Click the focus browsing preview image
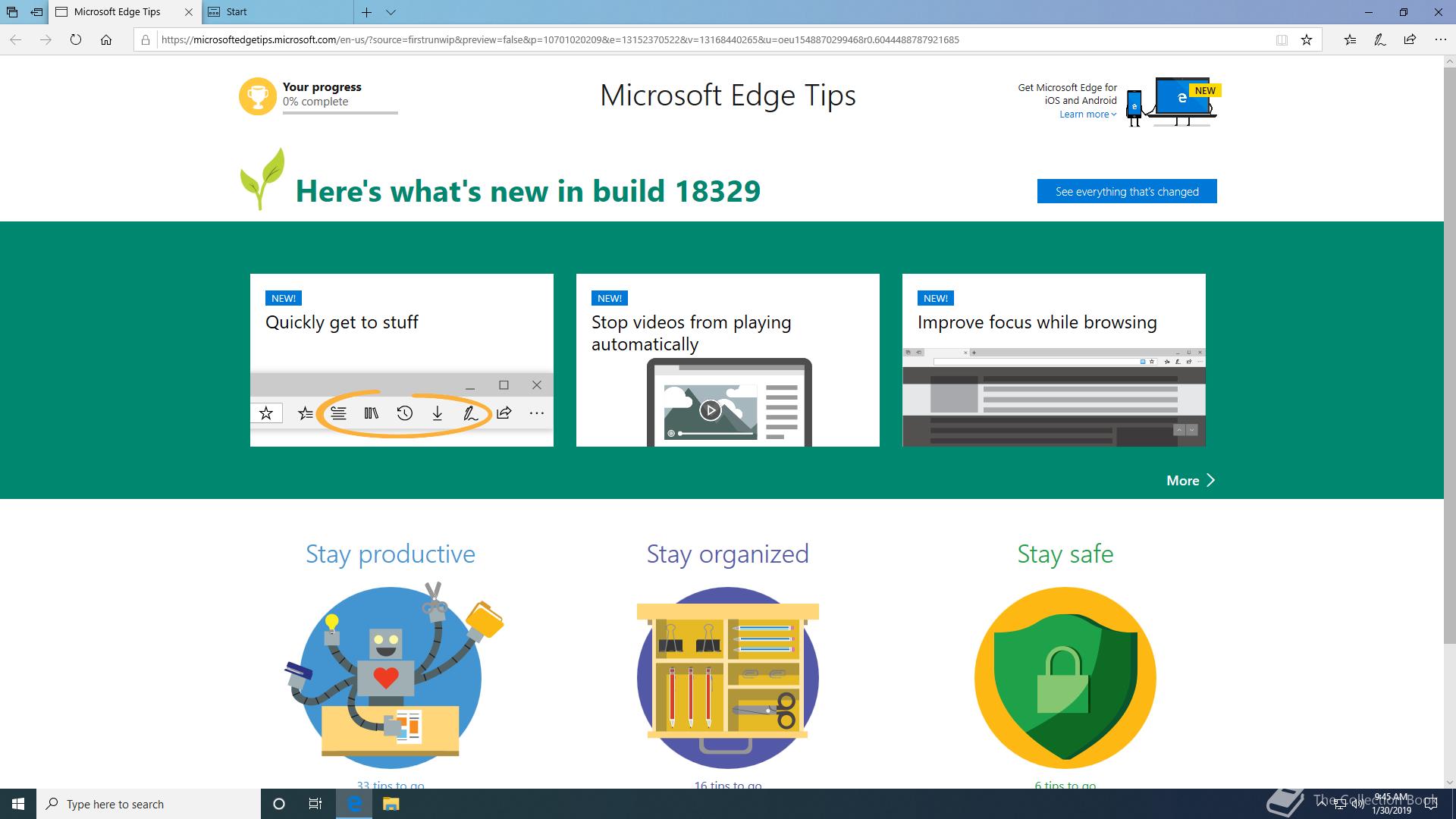 [x=1054, y=397]
